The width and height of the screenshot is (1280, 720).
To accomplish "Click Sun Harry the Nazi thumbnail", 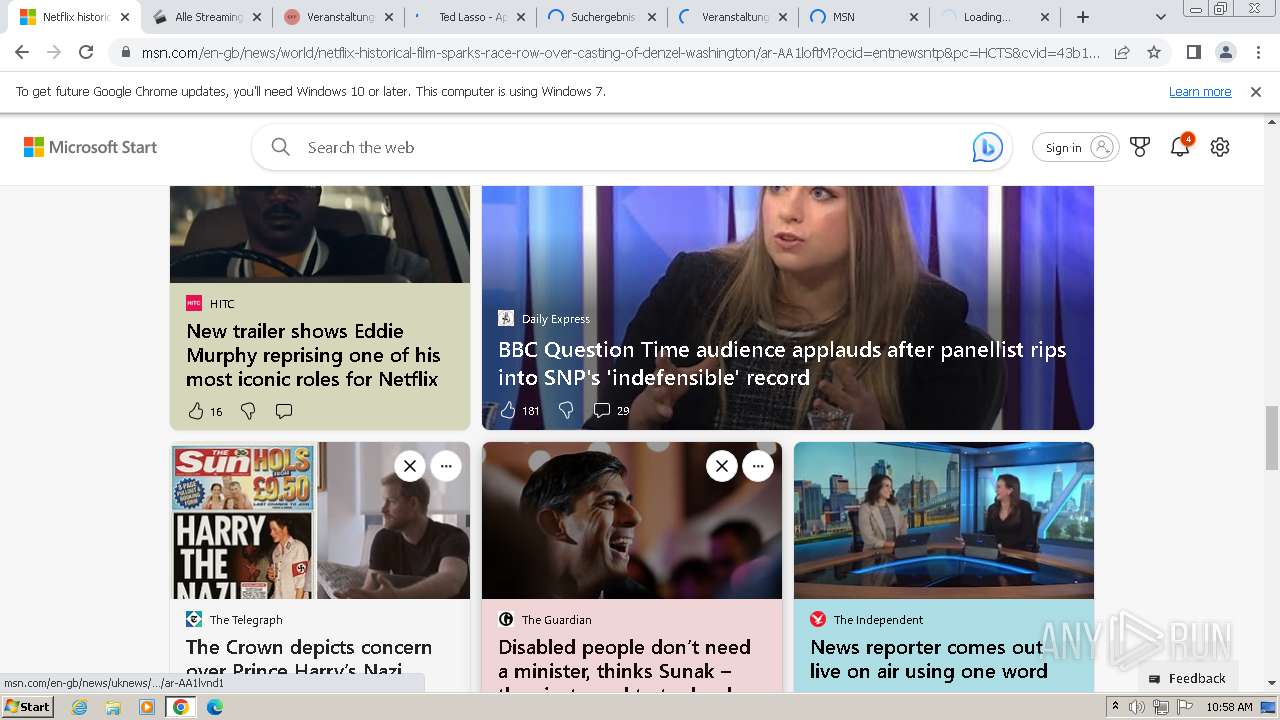I will pos(320,520).
